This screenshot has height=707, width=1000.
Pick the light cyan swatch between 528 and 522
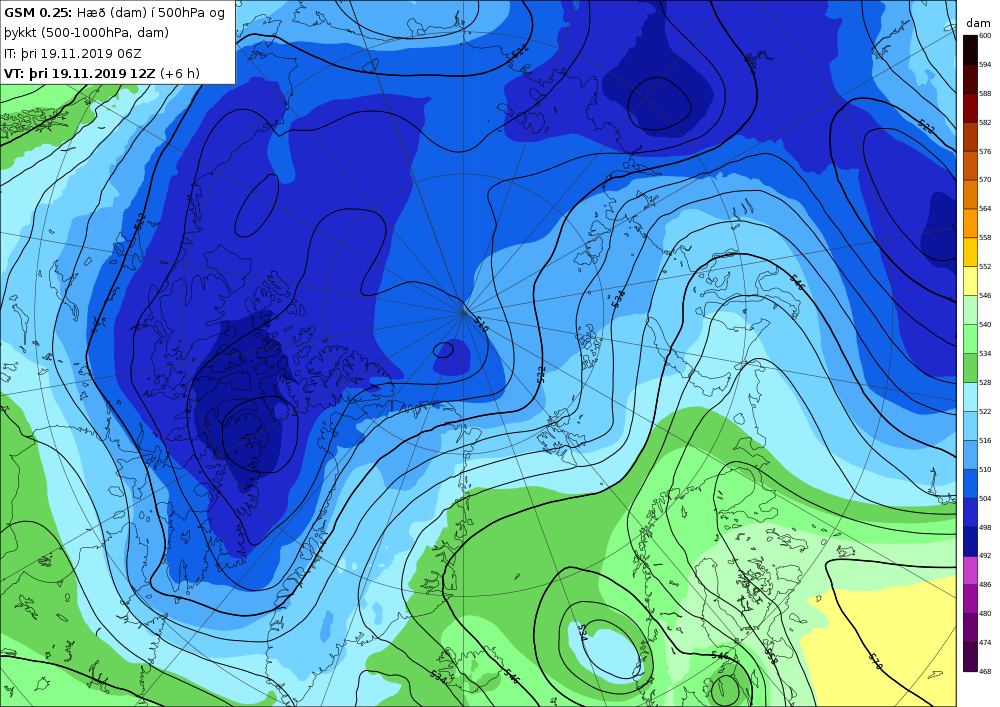click(970, 397)
